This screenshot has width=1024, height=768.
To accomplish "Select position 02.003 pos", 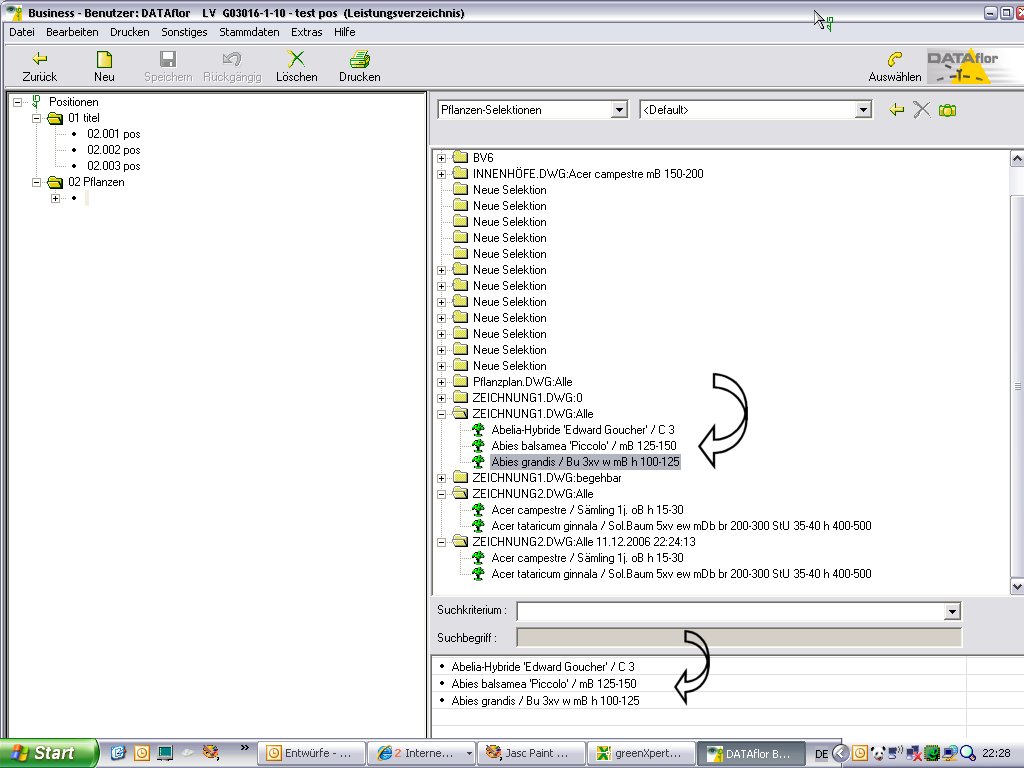I will pos(114,166).
